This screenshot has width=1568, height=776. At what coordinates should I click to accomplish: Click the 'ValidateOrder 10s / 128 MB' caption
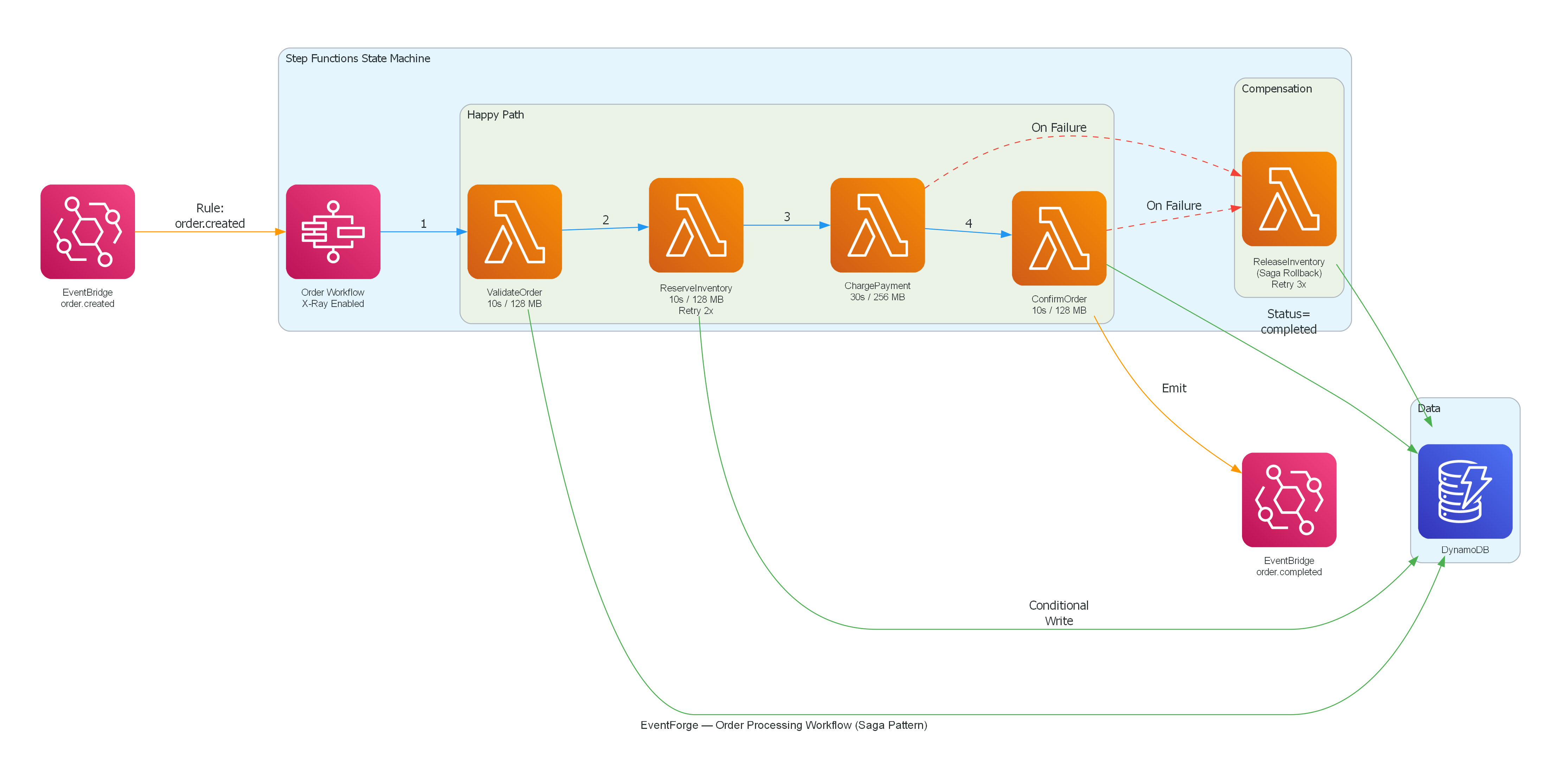(x=514, y=298)
